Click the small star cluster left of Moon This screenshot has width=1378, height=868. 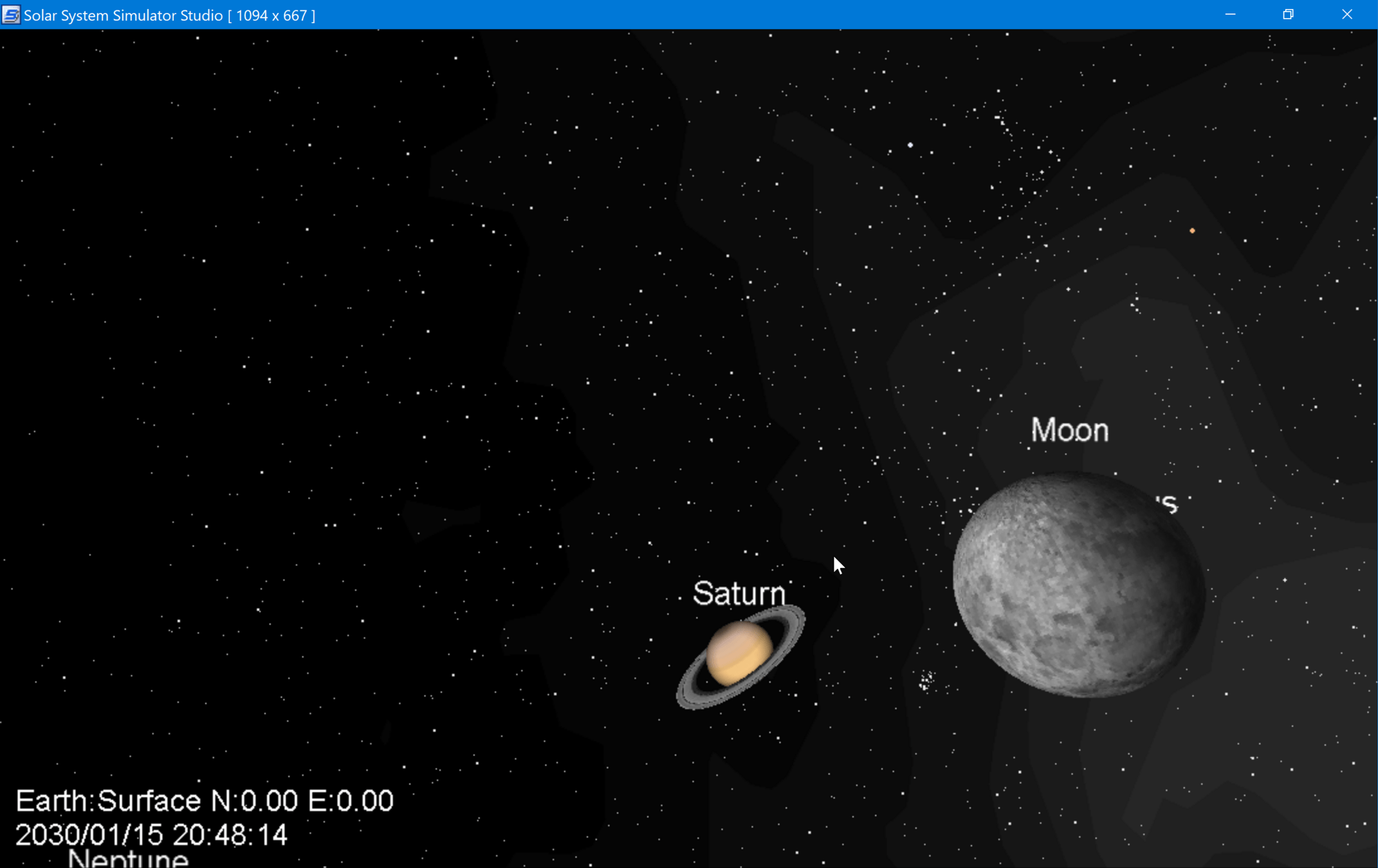[926, 681]
